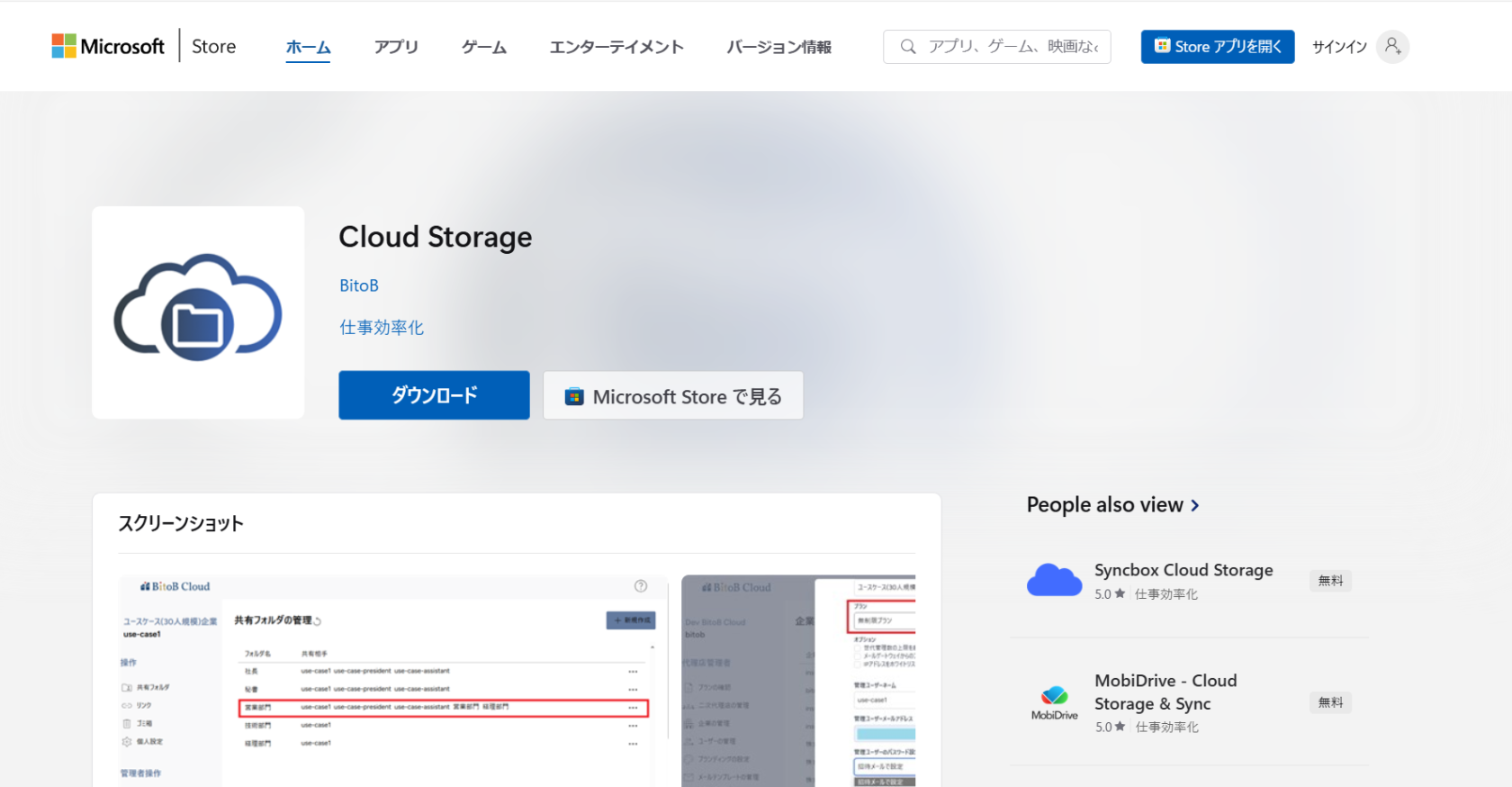The height and width of the screenshot is (787, 1512).
Task: Click the search magnifier icon
Action: tap(908, 47)
